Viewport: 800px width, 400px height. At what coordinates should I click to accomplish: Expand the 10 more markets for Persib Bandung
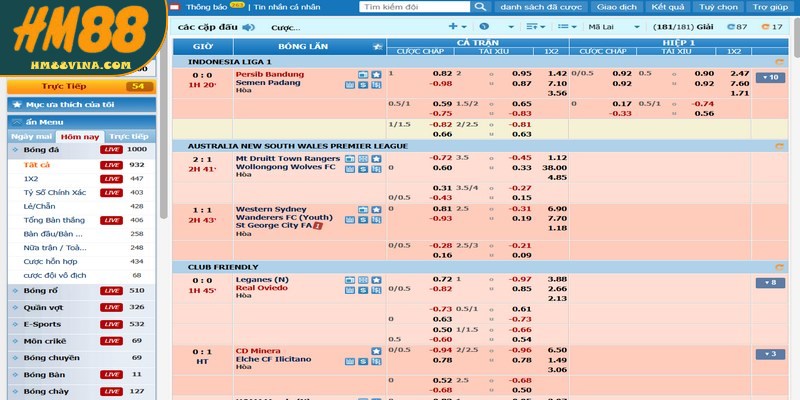(770, 77)
